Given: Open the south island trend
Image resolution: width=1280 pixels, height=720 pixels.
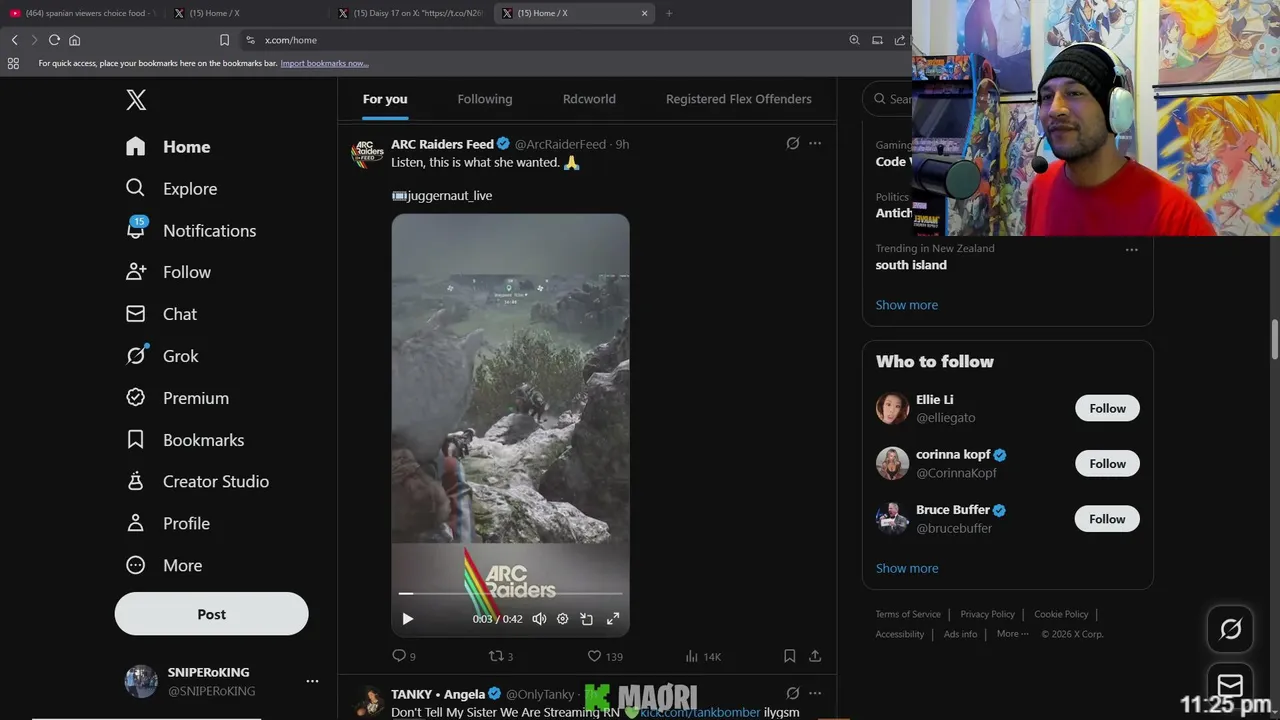Looking at the screenshot, I should tap(911, 265).
